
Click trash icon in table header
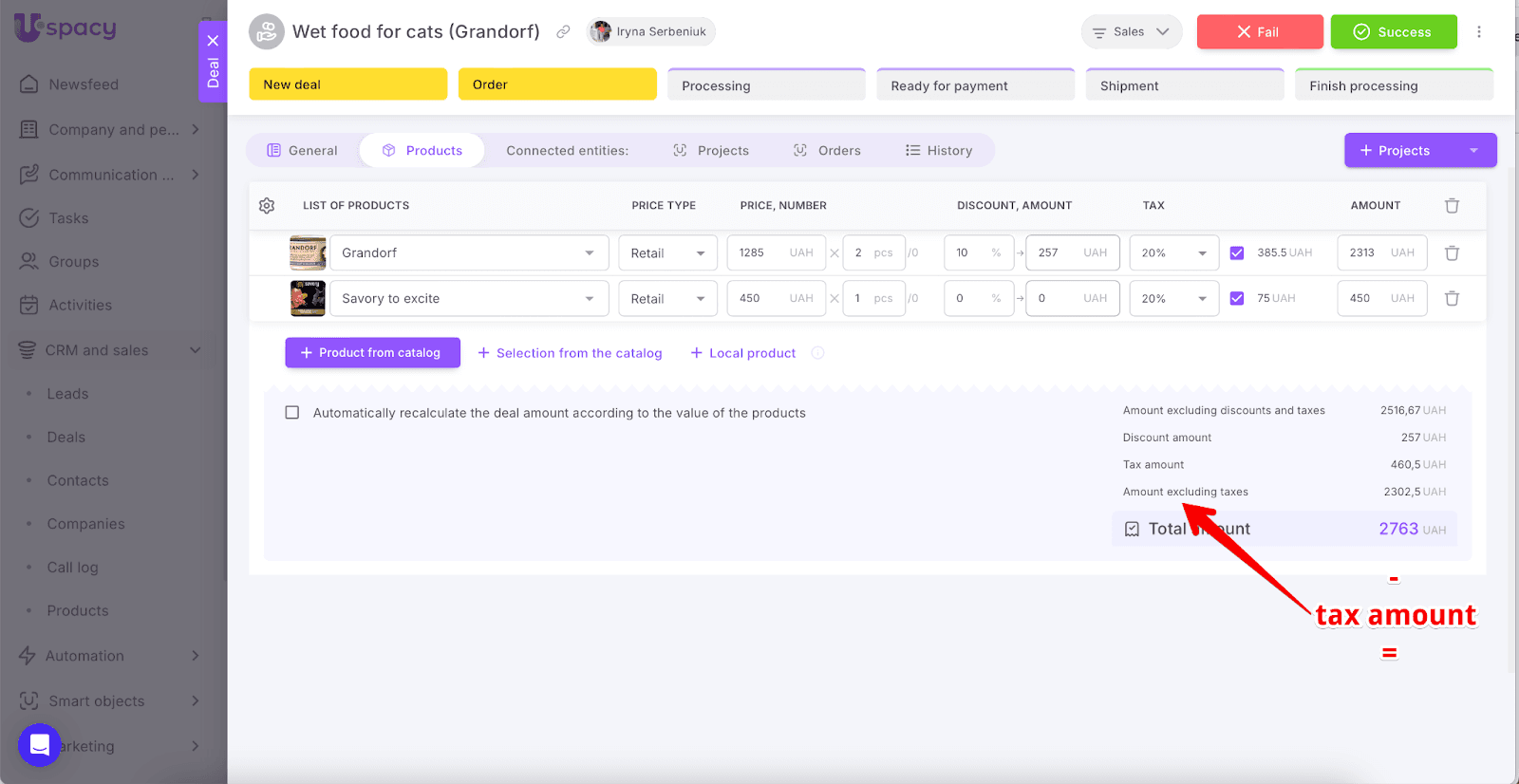1452,206
